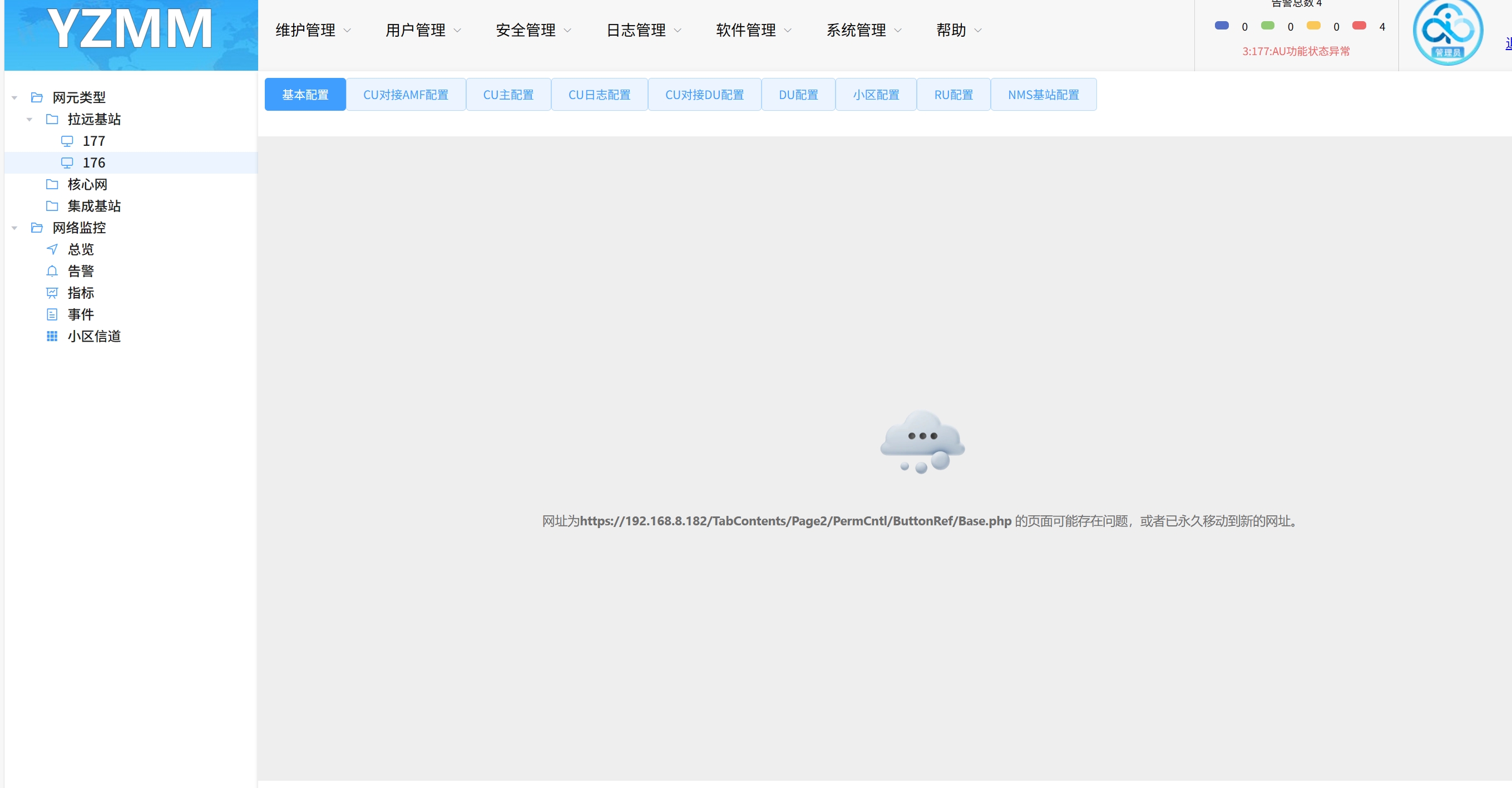This screenshot has height=788, width=1512.
Task: Click the folder icon beside 网络监控
Action: [x=37, y=228]
